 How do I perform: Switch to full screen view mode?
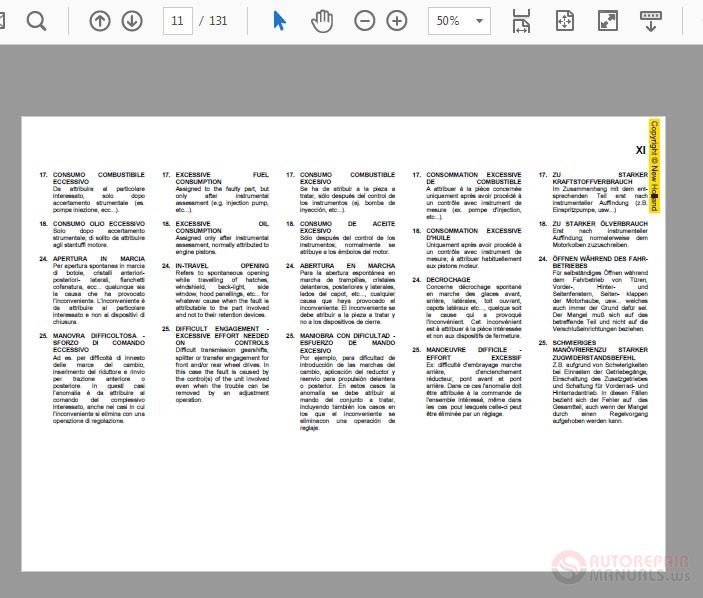608,21
